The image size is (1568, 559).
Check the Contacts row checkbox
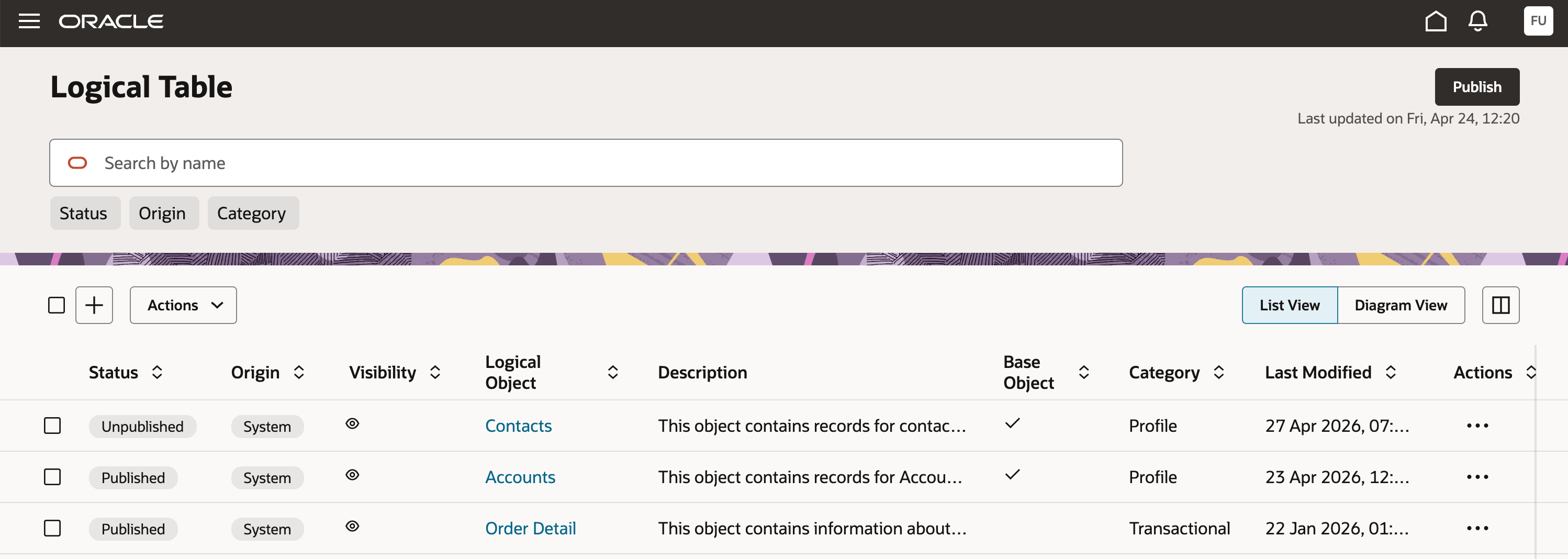[x=52, y=426]
